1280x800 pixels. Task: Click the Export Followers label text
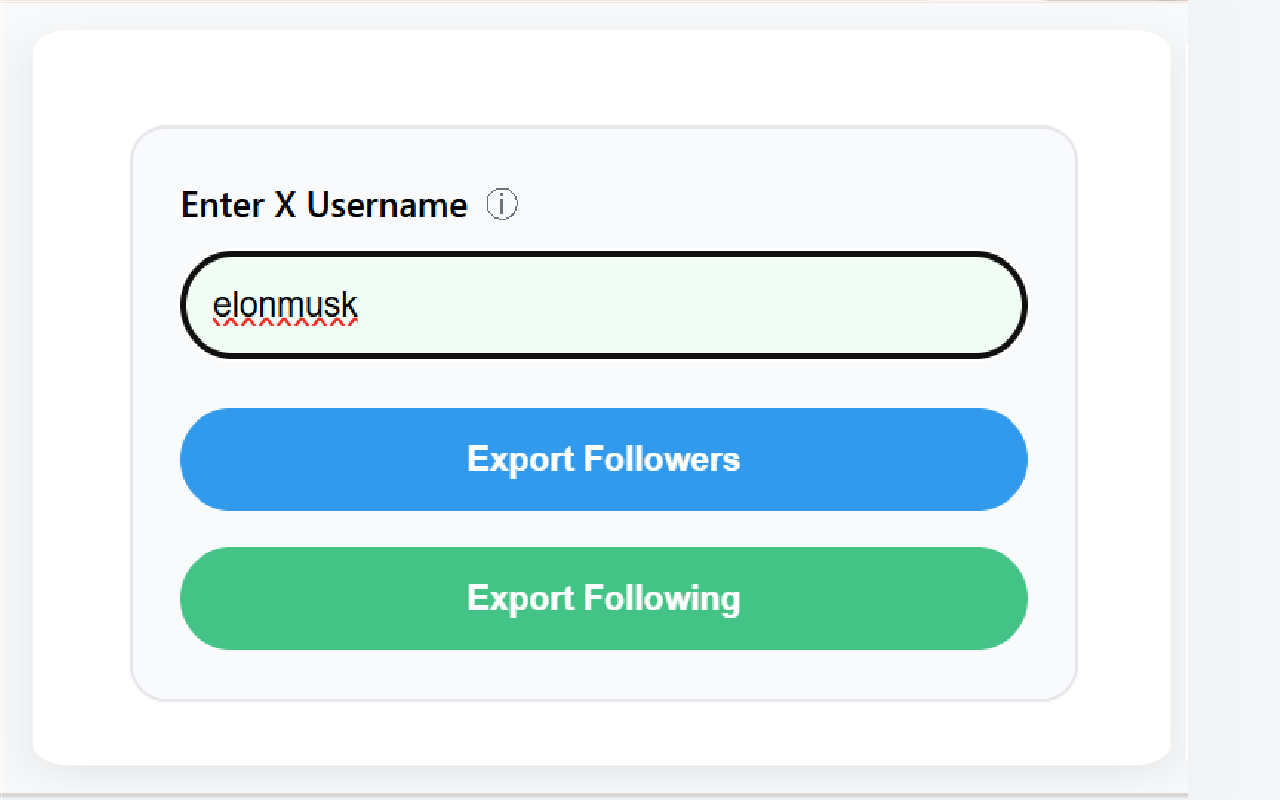pos(602,459)
